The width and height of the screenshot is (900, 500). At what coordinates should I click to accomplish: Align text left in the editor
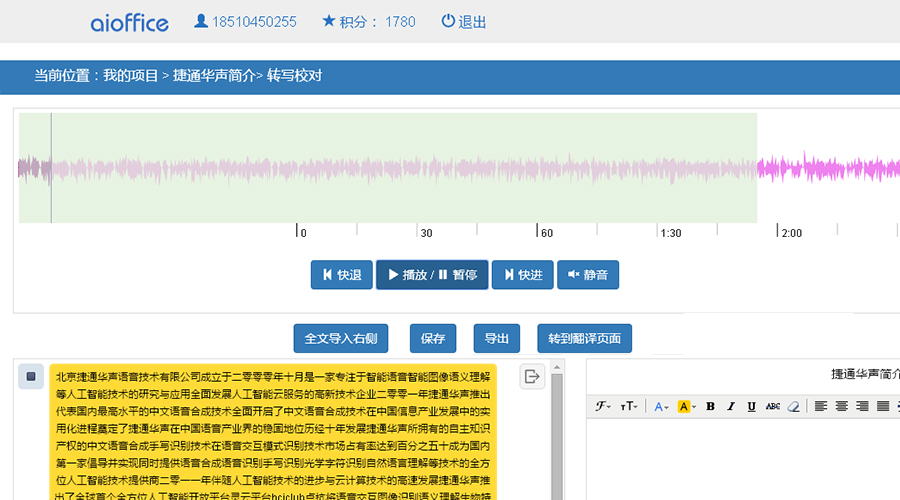[x=820, y=406]
